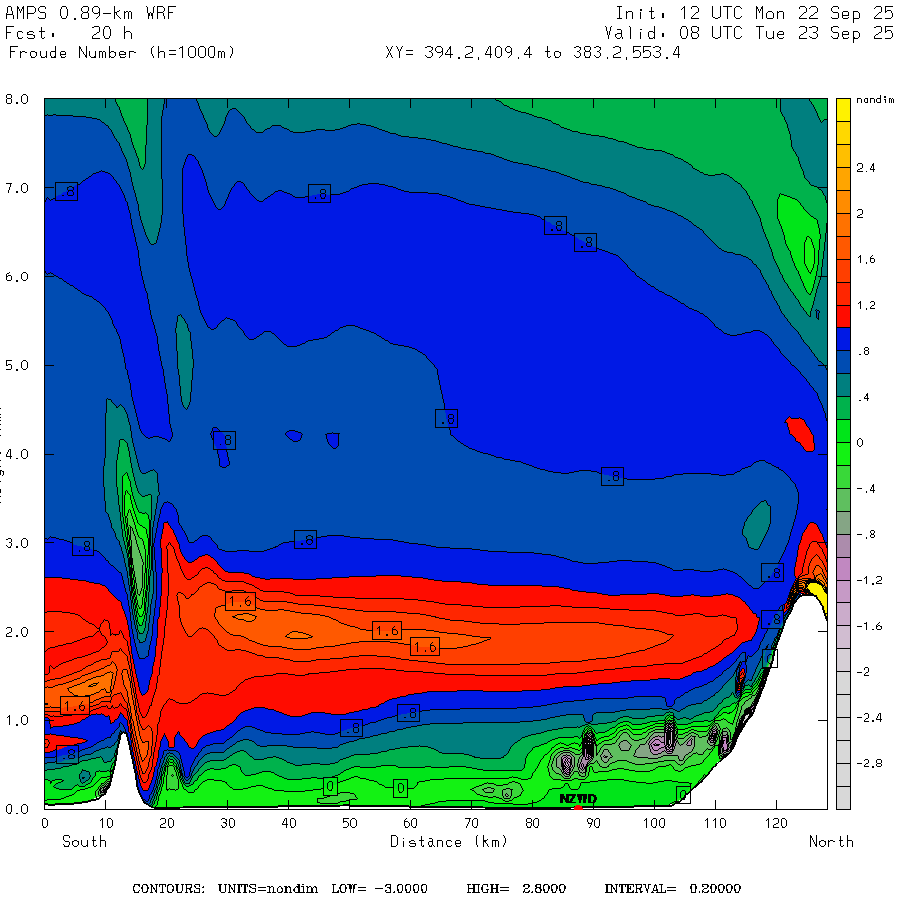Click the '80' distance axis tick label
Viewport: 900px width, 900px height.
532,823
